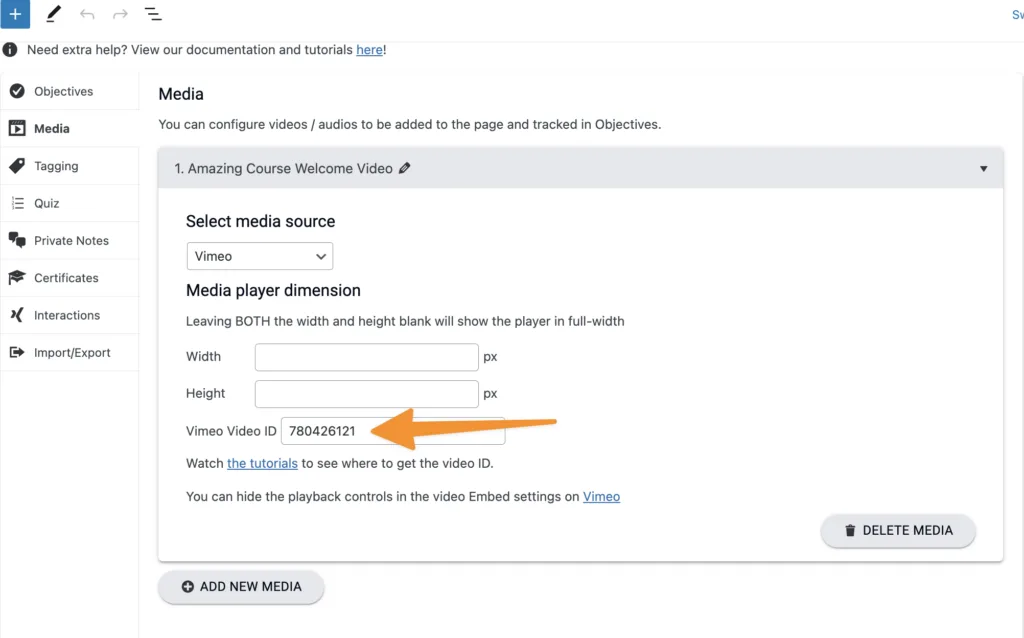The image size is (1024, 638).
Task: Open the Vimeo media source dropdown
Action: point(260,256)
